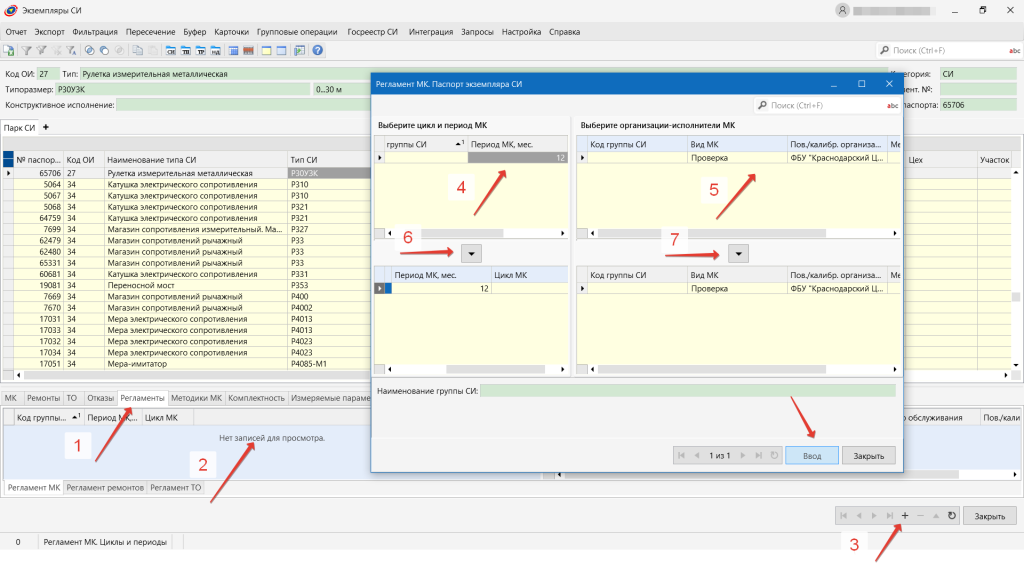The width and height of the screenshot is (1024, 571).
Task: Click the double-funnel filter icon
Action: [41, 50]
